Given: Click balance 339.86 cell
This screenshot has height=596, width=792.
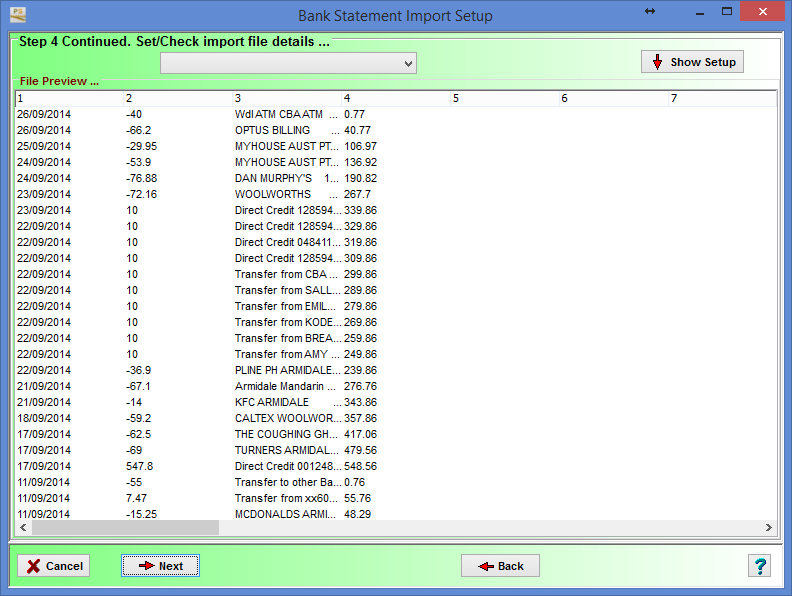Looking at the screenshot, I should click(x=360, y=210).
